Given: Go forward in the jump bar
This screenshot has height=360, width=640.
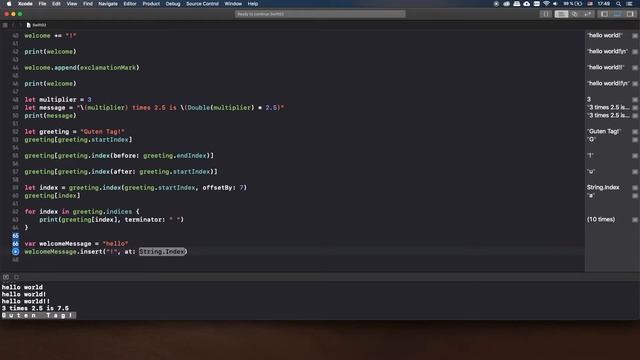Looking at the screenshot, I should [20, 25].
